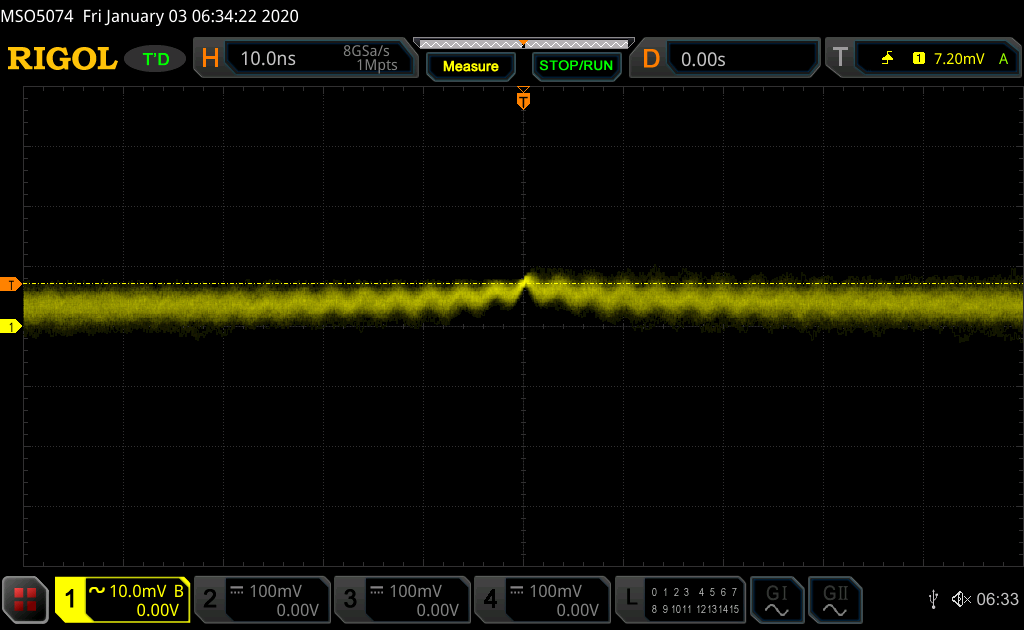Viewport: 1024px width, 630px height.
Task: Toggle channel 4 on
Action: pyautogui.click(x=490, y=599)
